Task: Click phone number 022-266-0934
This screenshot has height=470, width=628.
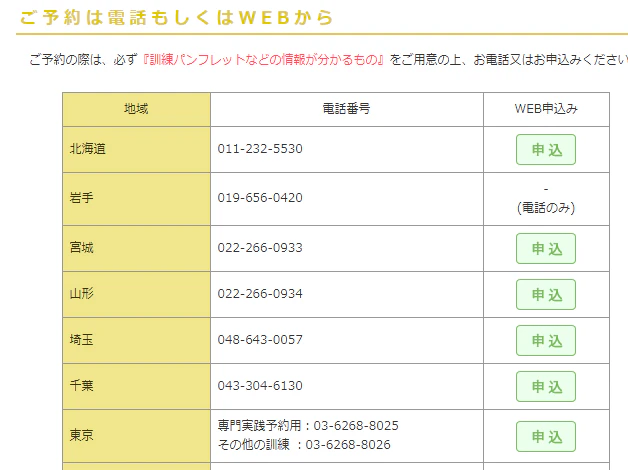Action: pyautogui.click(x=260, y=294)
